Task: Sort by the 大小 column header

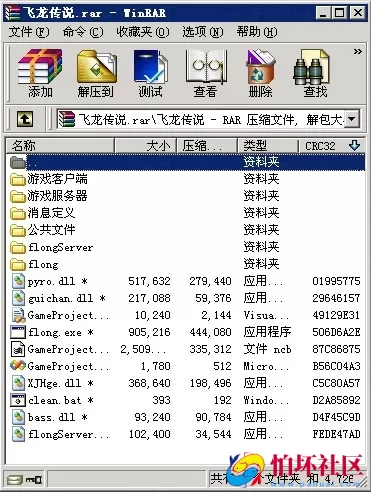Action: click(145, 146)
